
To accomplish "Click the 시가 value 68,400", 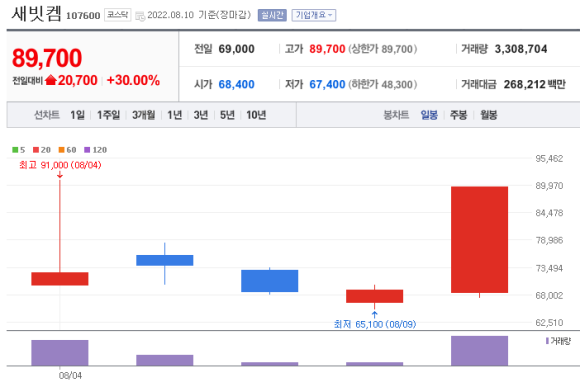I will pyautogui.click(x=236, y=84).
